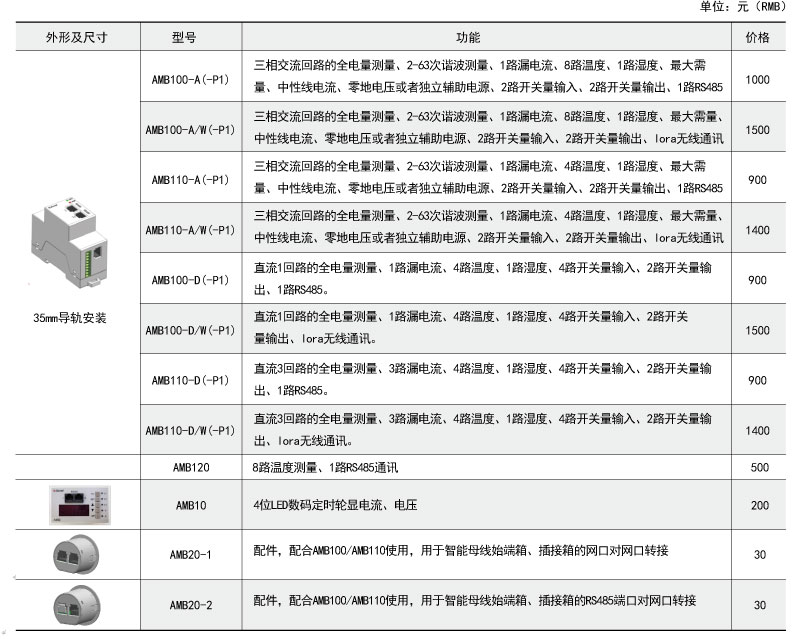Click the AMB100-A/W(-P1) model cell
The height and width of the screenshot is (639, 792).
point(190,130)
